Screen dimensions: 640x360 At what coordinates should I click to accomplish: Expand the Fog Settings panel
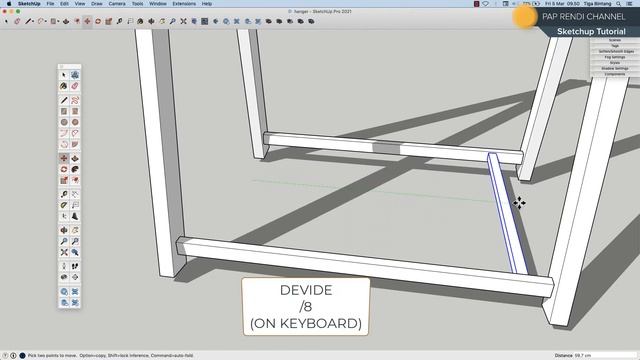coord(615,58)
